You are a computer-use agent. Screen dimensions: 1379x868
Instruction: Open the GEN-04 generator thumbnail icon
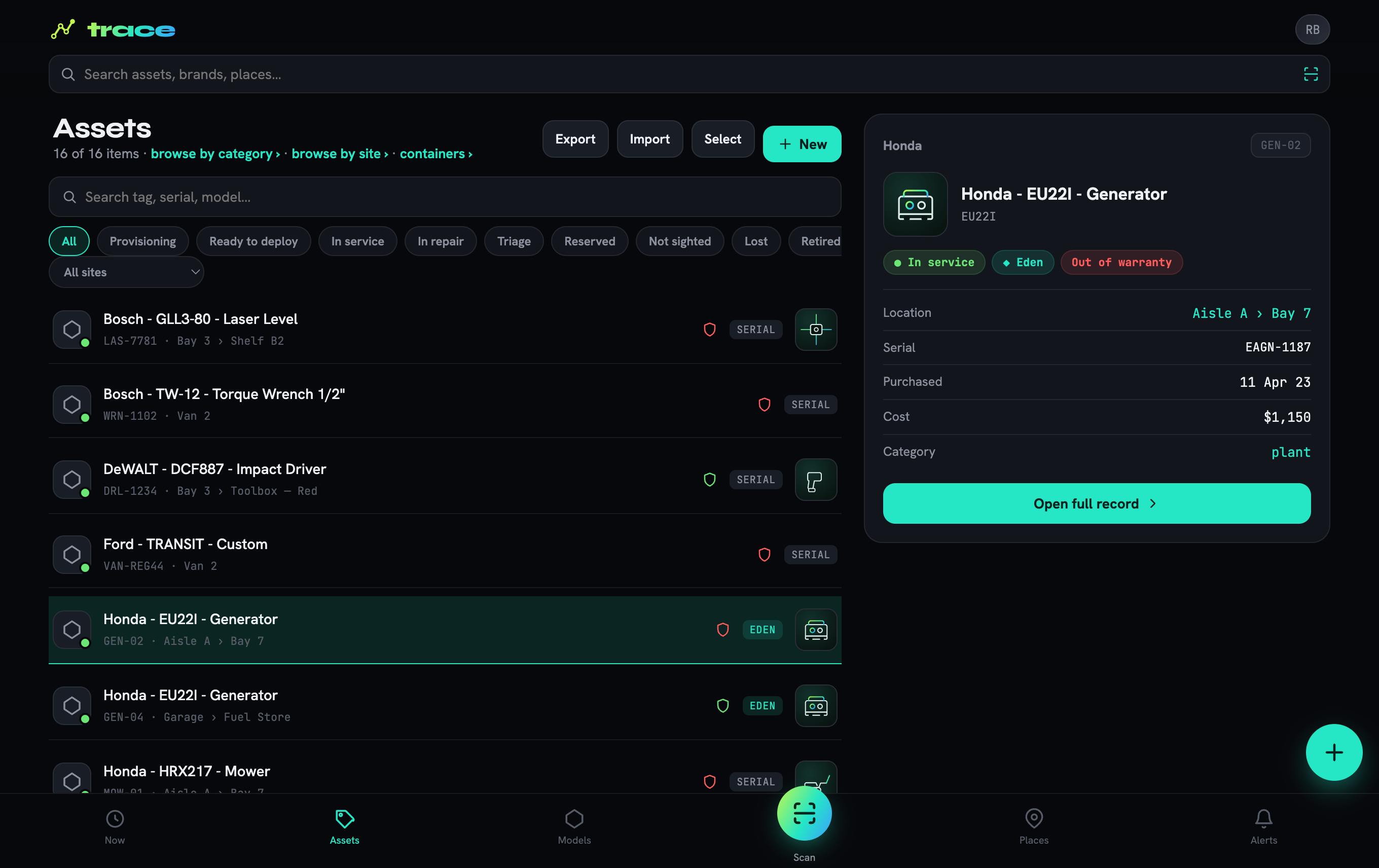pyautogui.click(x=816, y=705)
